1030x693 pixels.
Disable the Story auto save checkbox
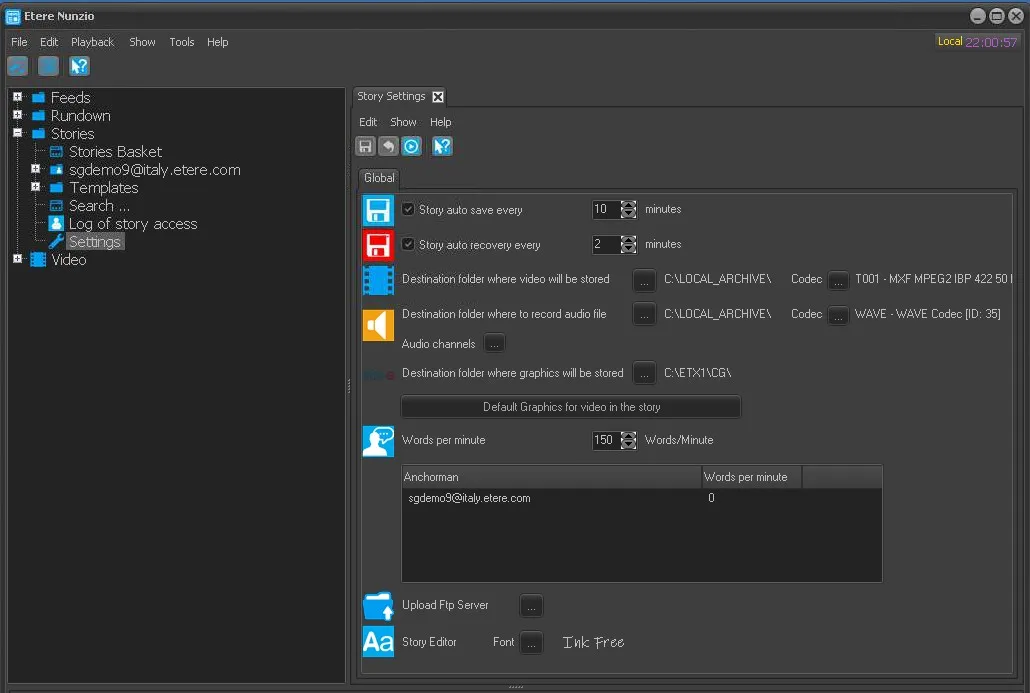coord(408,210)
